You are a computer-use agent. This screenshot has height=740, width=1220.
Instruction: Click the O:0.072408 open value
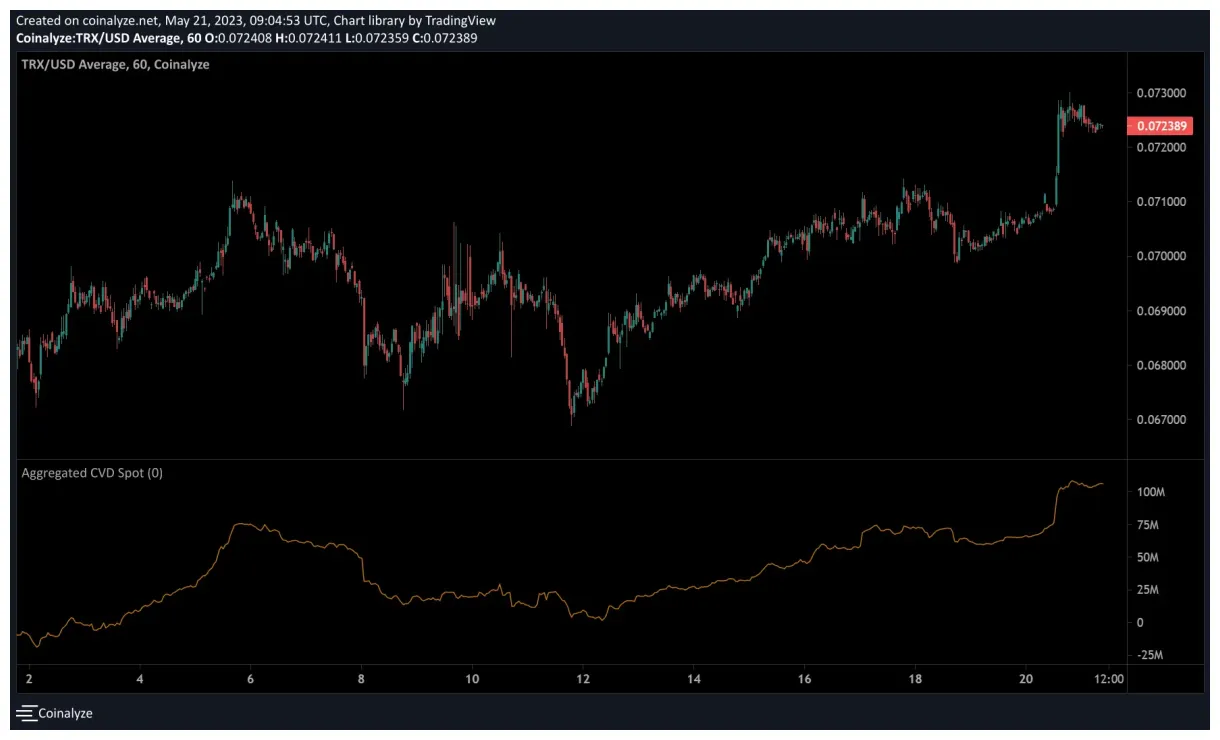coord(237,38)
